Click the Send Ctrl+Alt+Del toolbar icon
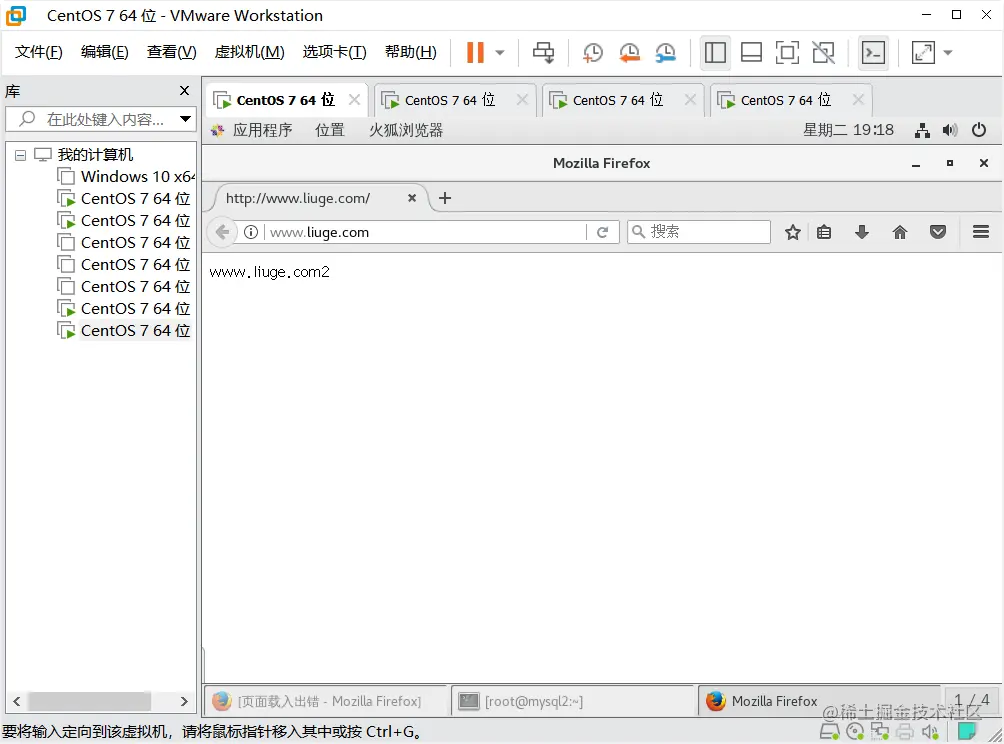This screenshot has width=1004, height=744. pos(544,53)
